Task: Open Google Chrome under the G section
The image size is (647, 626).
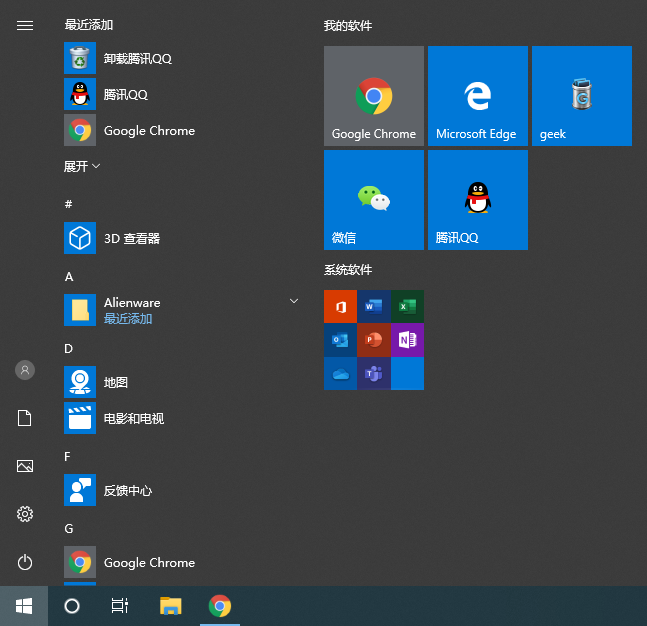Action: click(182, 562)
